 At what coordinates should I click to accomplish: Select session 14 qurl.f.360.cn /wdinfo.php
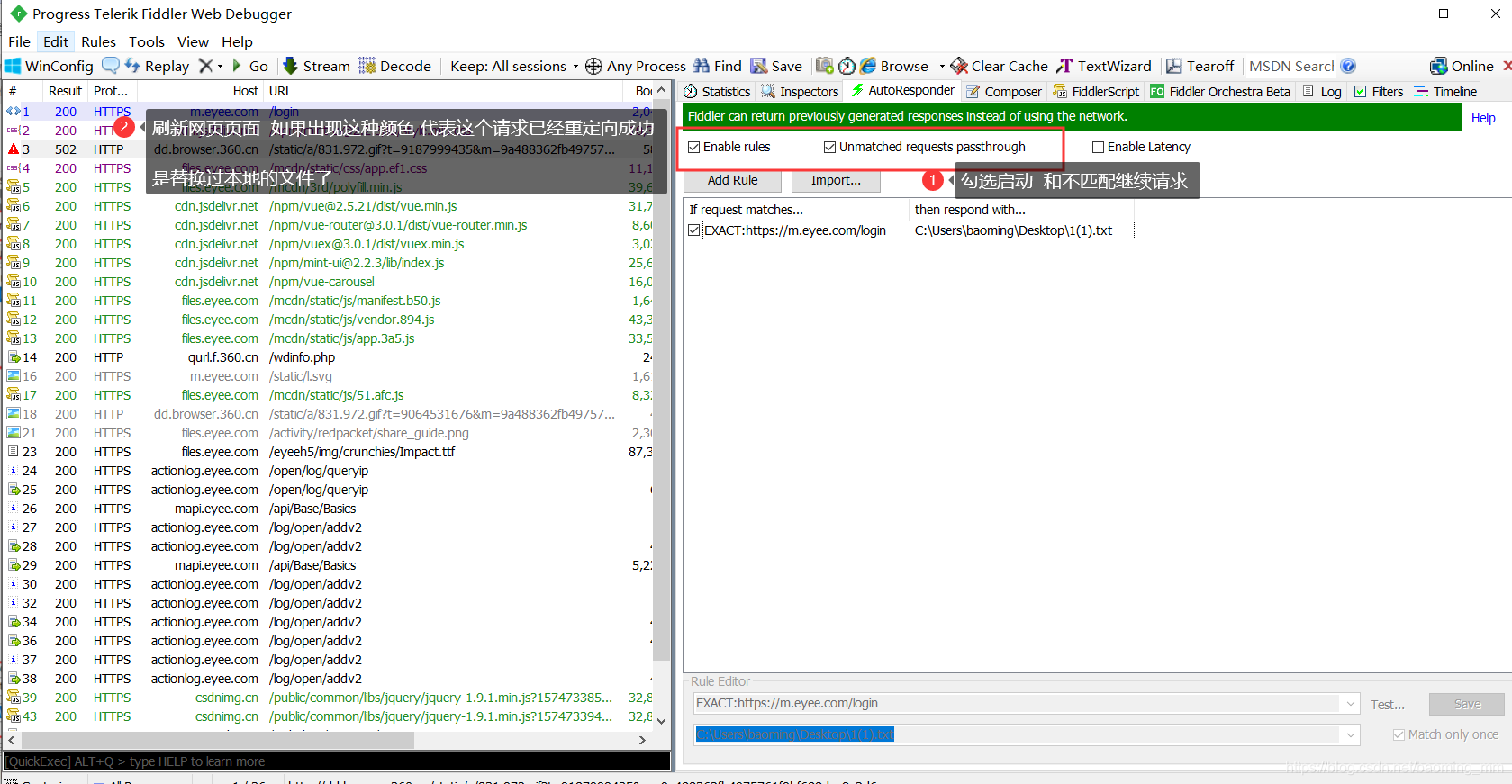click(330, 357)
